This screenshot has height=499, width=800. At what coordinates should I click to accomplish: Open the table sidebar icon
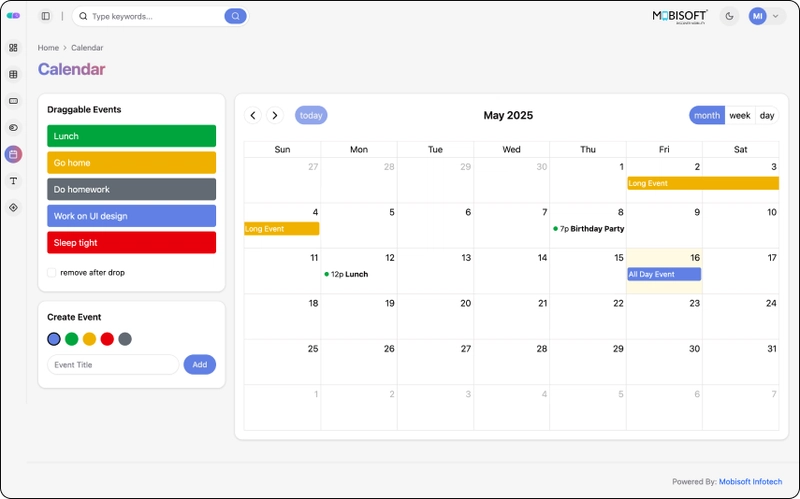(x=13, y=74)
